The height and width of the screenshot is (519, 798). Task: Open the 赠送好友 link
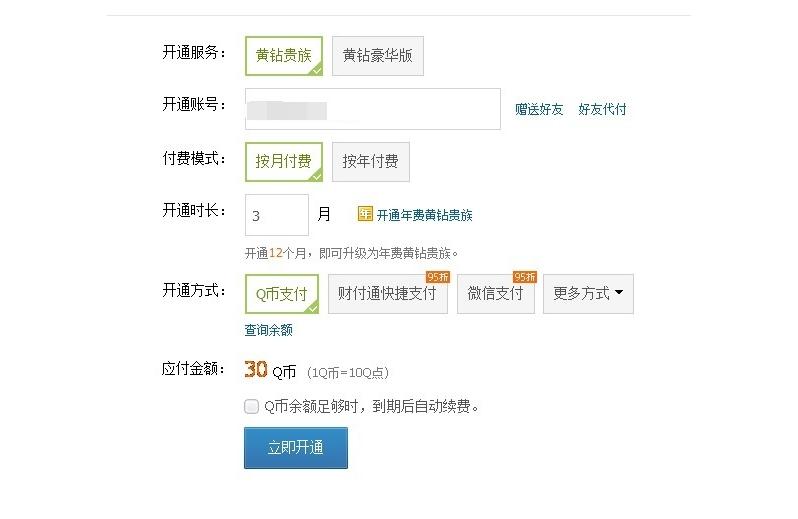point(539,110)
